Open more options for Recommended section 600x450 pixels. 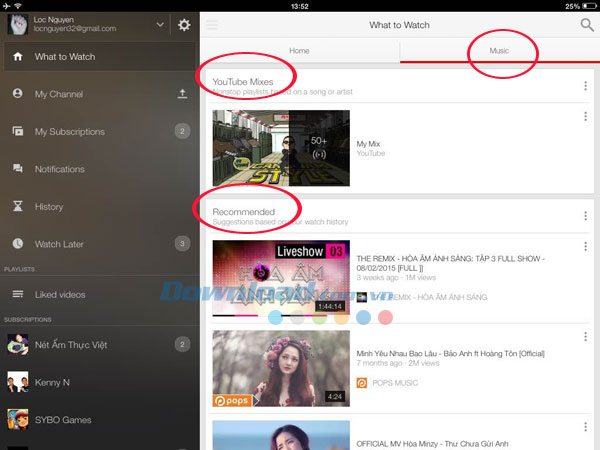tap(585, 216)
